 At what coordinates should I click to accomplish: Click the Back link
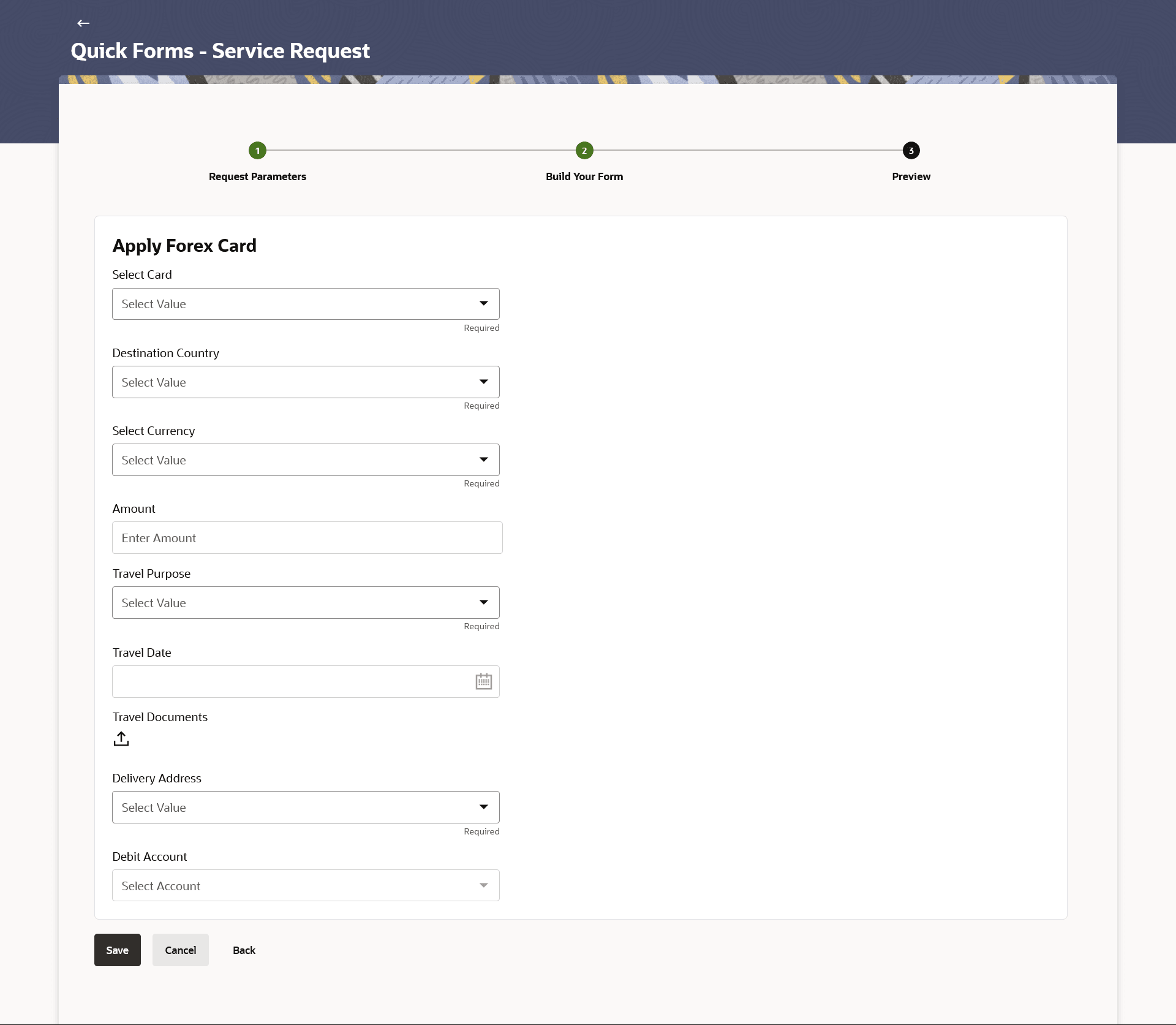point(244,950)
